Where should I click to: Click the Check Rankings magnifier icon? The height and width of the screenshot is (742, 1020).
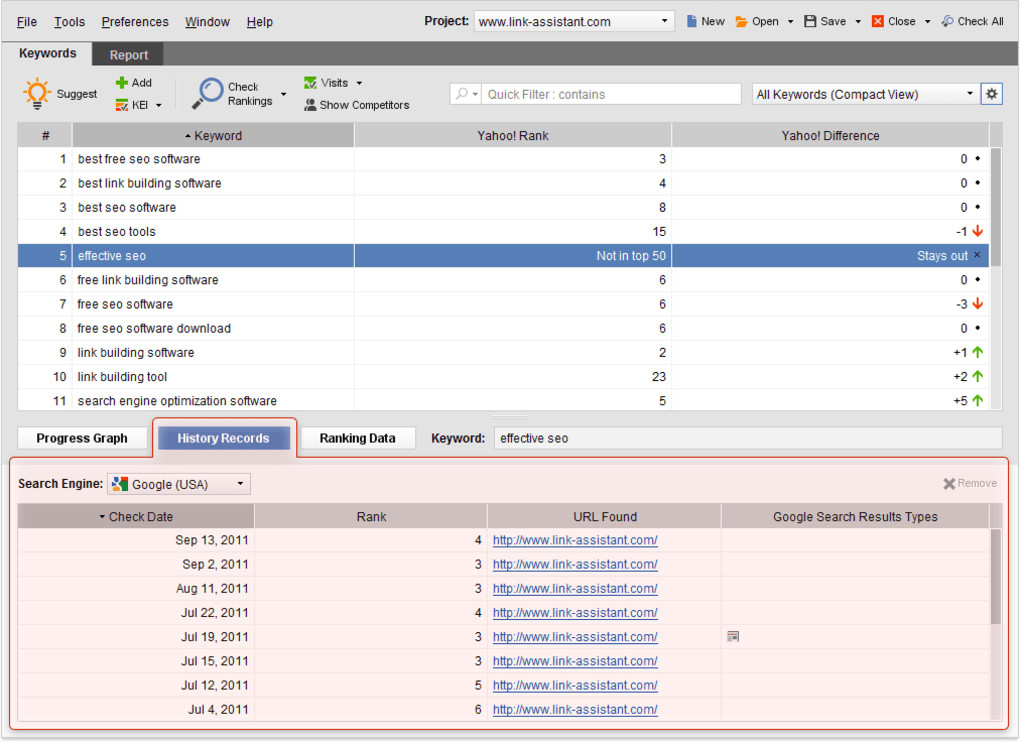click(208, 94)
